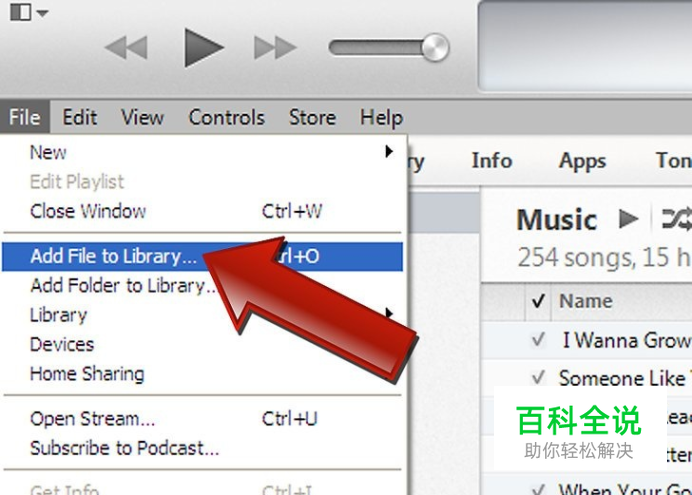
Task: Open the sidebar layout icon menu
Action: pyautogui.click(x=21, y=12)
